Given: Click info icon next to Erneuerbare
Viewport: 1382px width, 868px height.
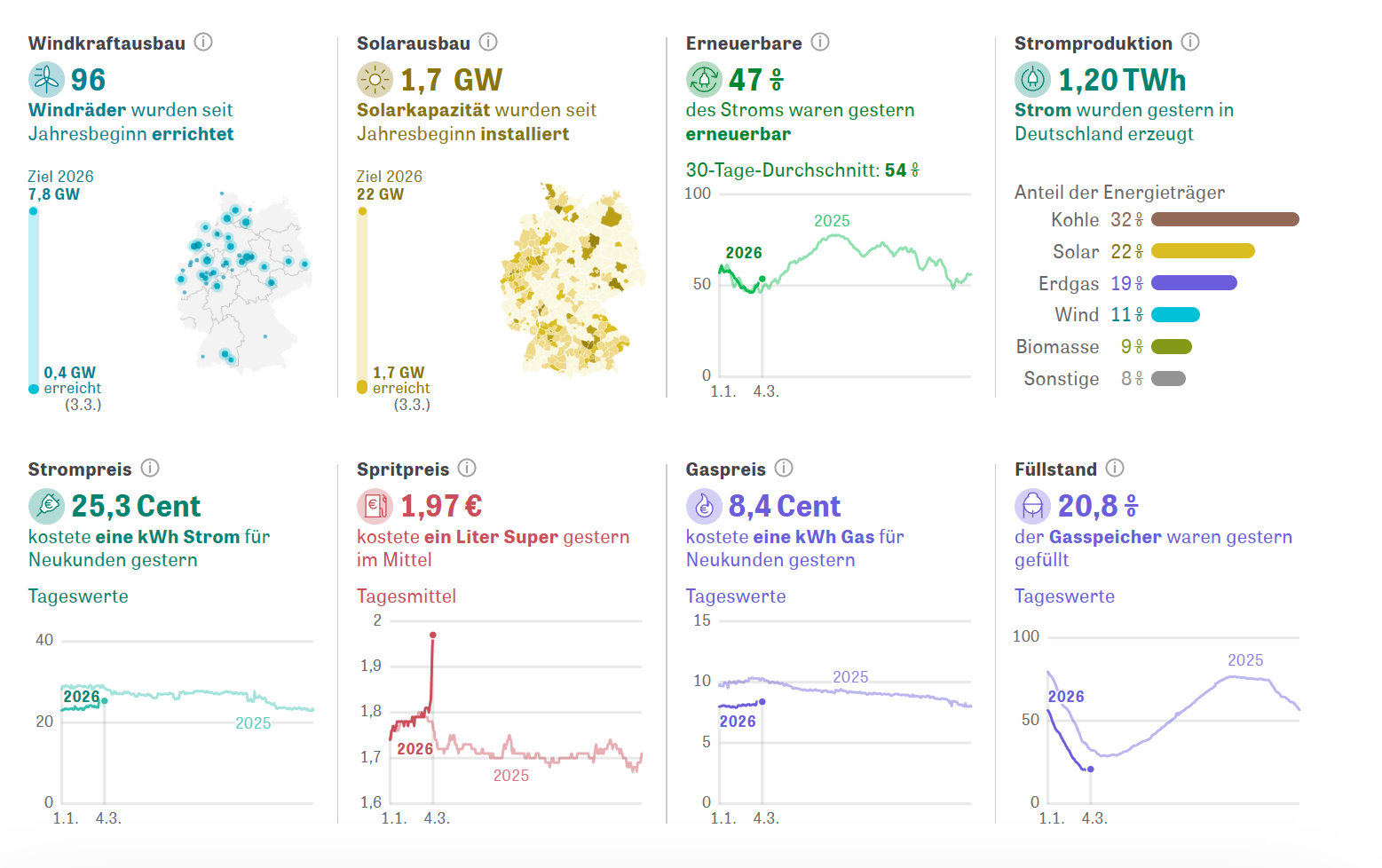Looking at the screenshot, I should coord(820,42).
